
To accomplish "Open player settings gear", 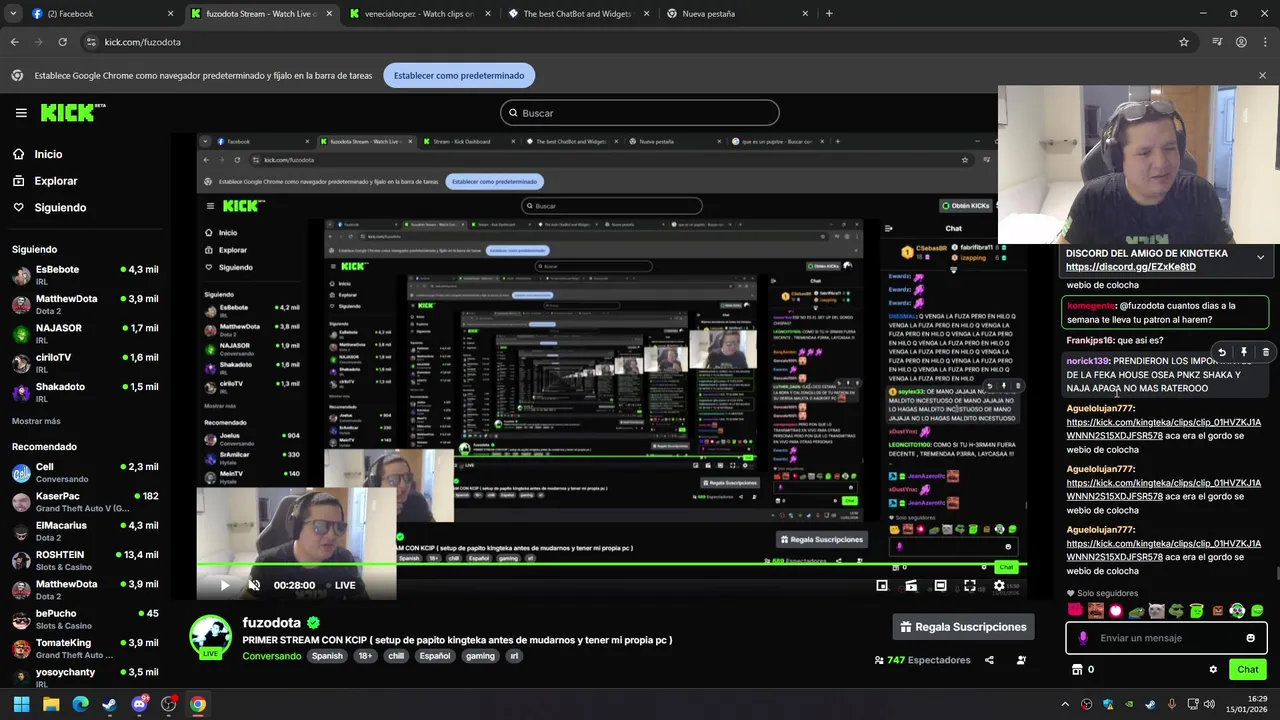I will pyautogui.click(x=998, y=585).
